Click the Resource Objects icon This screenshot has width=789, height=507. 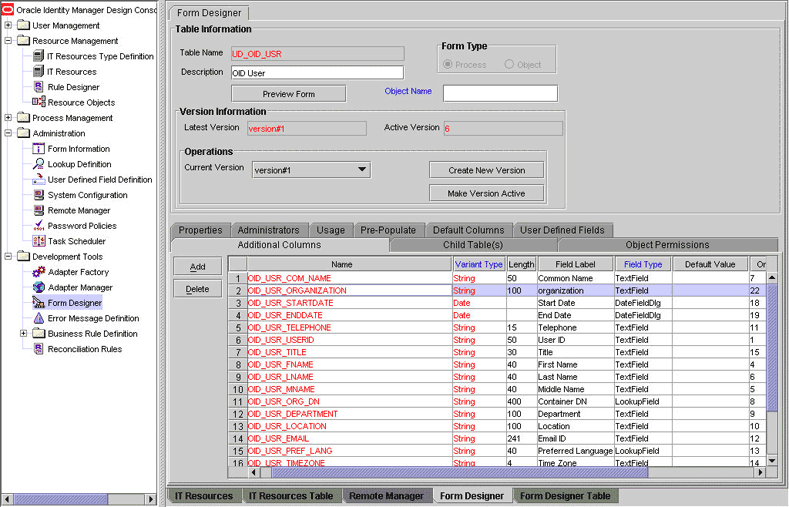[x=39, y=102]
